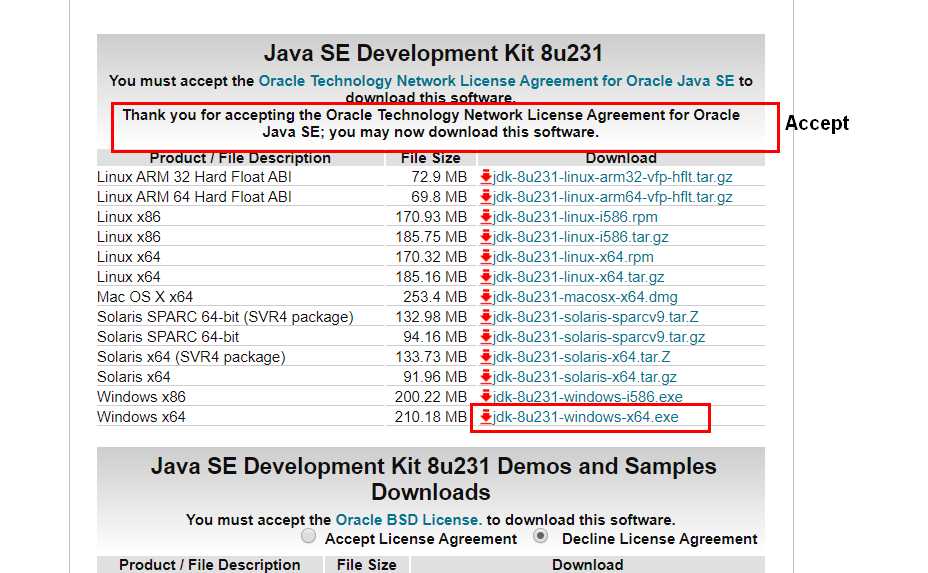This screenshot has height=573, width=928.
Task: Click the Windows x64 row label
Action: tap(141, 417)
